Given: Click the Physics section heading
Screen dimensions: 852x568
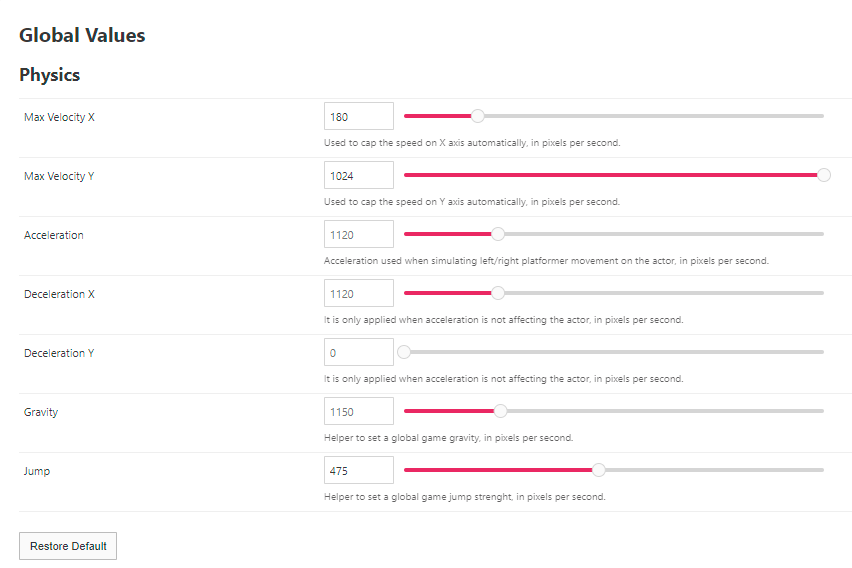Looking at the screenshot, I should (x=50, y=75).
